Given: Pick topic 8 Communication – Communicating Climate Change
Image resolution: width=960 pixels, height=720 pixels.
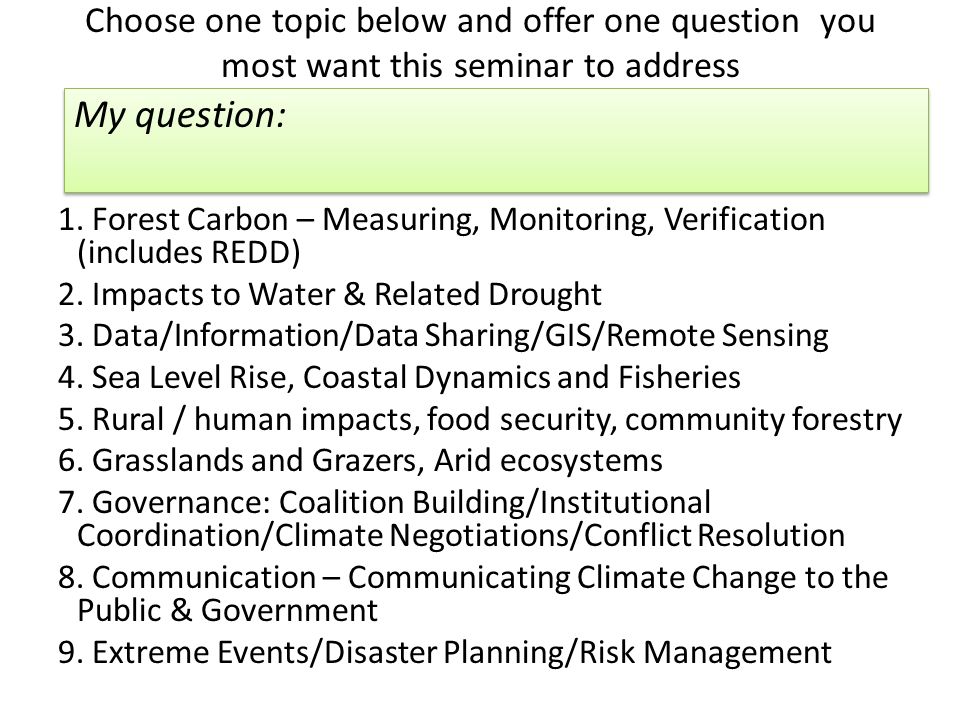Looking at the screenshot, I should (473, 593).
